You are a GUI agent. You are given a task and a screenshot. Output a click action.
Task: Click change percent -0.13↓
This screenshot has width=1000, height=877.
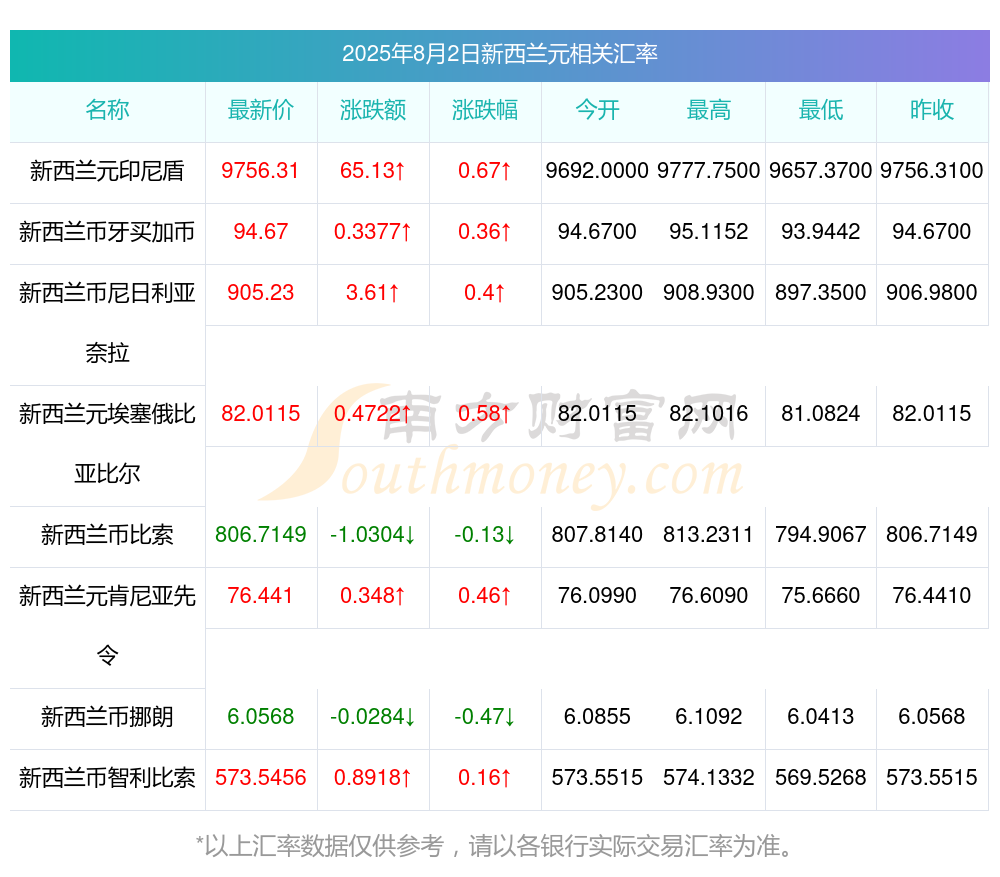485,534
